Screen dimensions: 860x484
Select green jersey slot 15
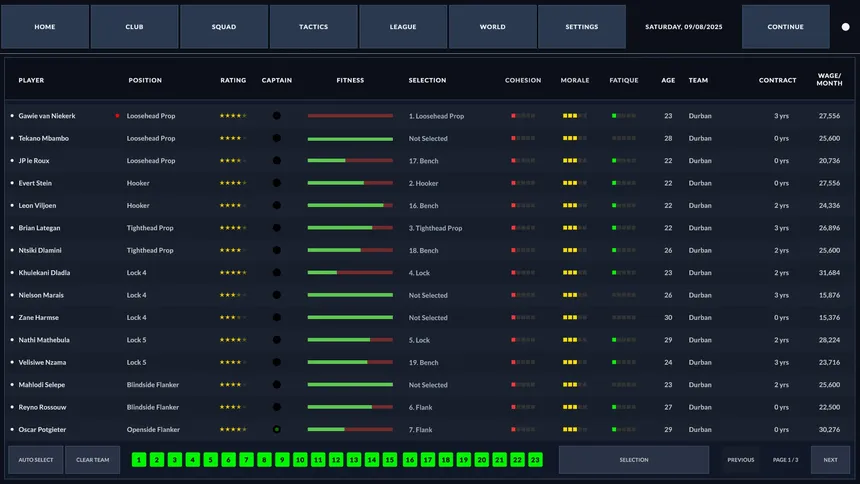390,460
